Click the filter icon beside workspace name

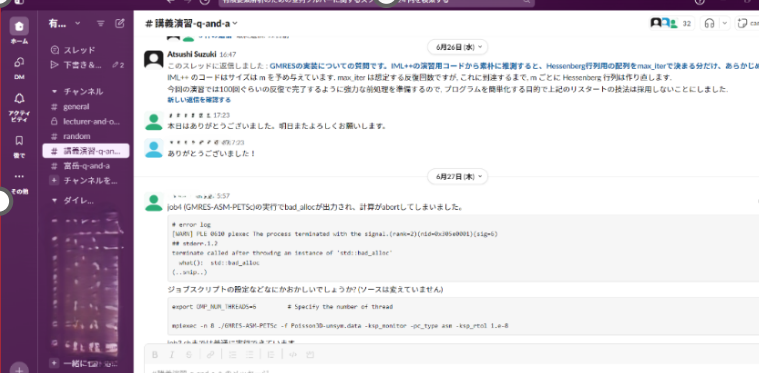(x=101, y=23)
